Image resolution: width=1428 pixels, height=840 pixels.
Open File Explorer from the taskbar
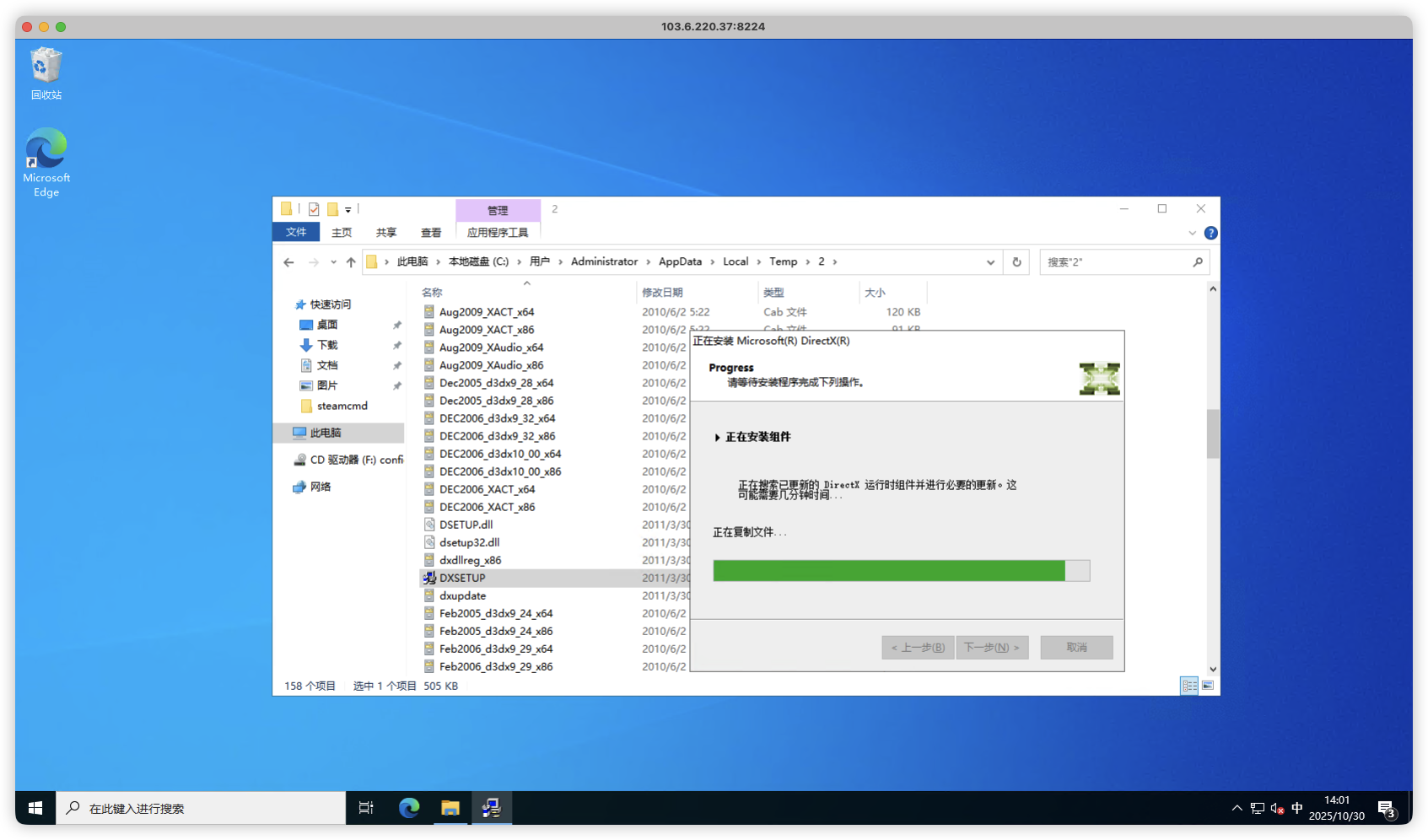tap(450, 808)
